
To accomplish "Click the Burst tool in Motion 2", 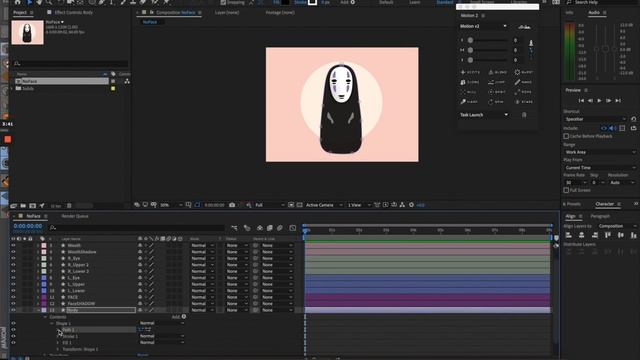I will pyautogui.click(x=524, y=72).
